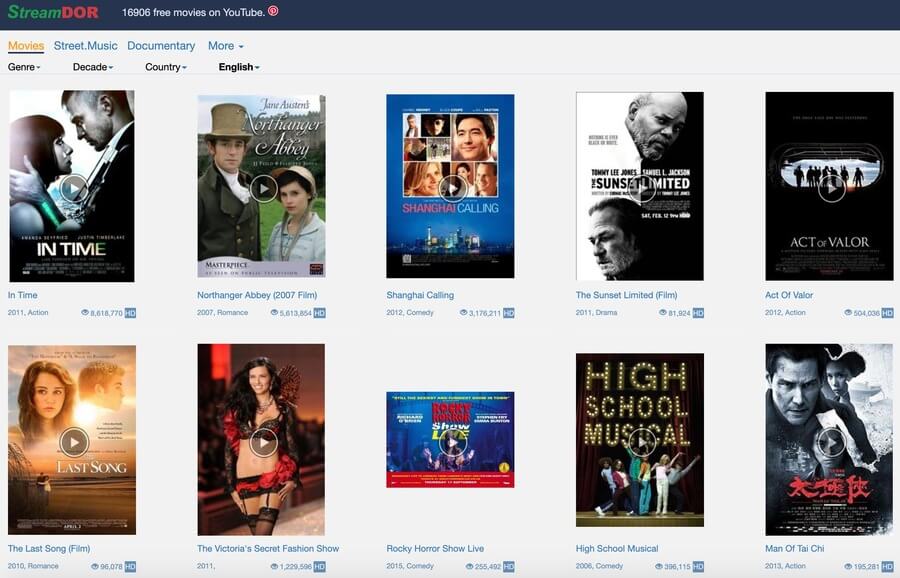Open the Genre dropdown filter
Screen dimensions: 900x578
click(x=24, y=67)
